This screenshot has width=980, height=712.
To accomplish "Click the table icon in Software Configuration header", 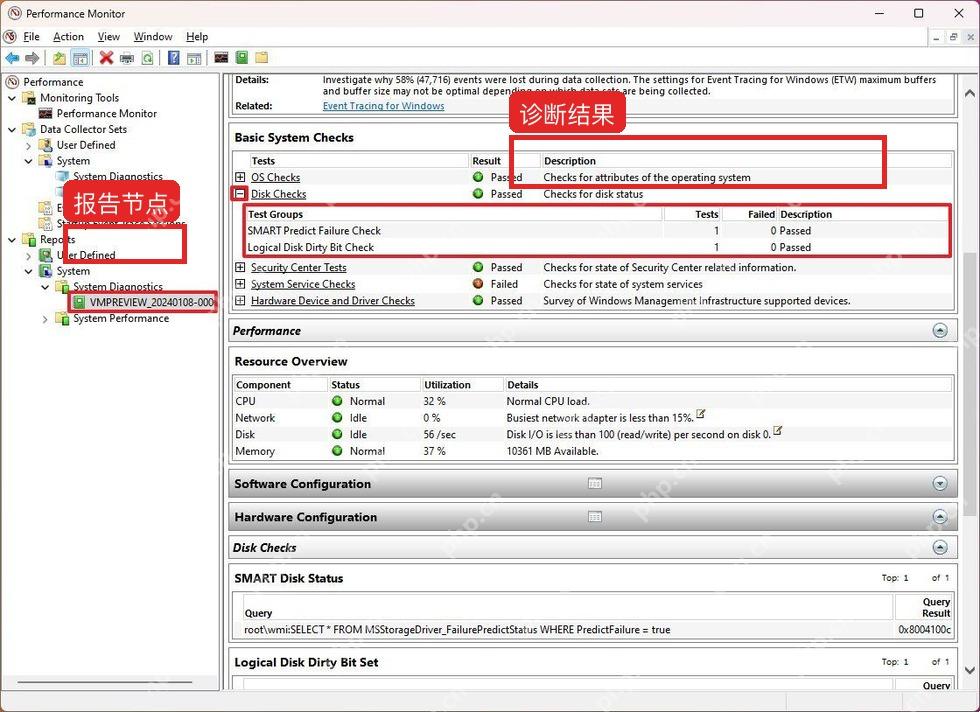I will coord(595,483).
